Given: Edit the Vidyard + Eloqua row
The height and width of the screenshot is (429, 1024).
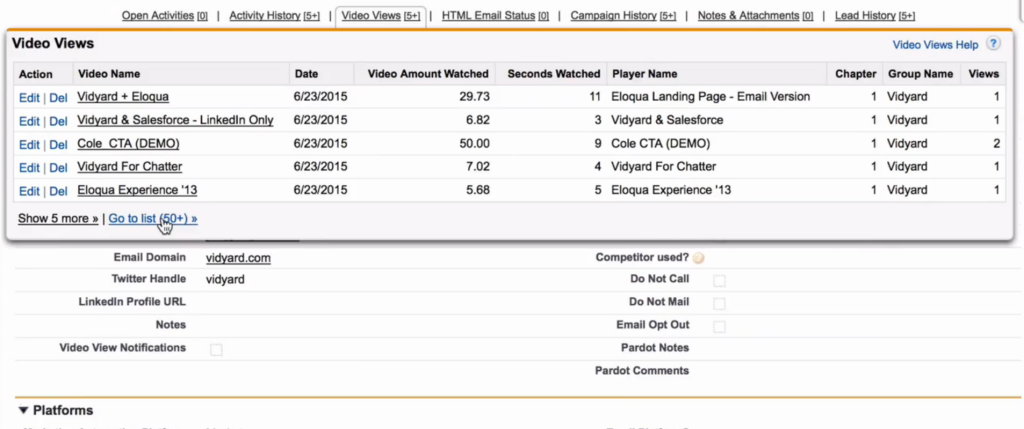Looking at the screenshot, I should coord(29,97).
